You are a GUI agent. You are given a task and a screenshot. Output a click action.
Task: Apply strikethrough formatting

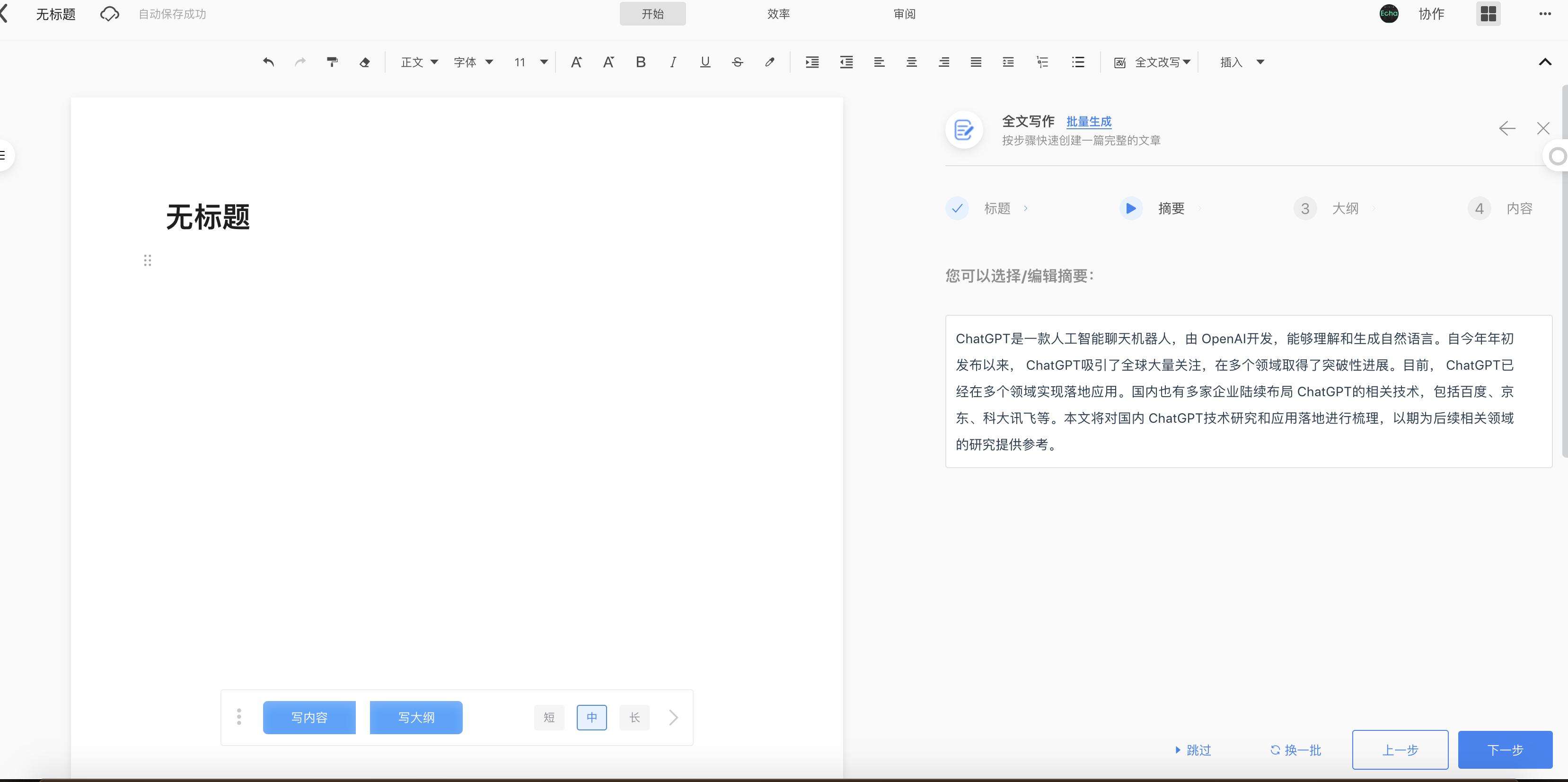(x=737, y=62)
